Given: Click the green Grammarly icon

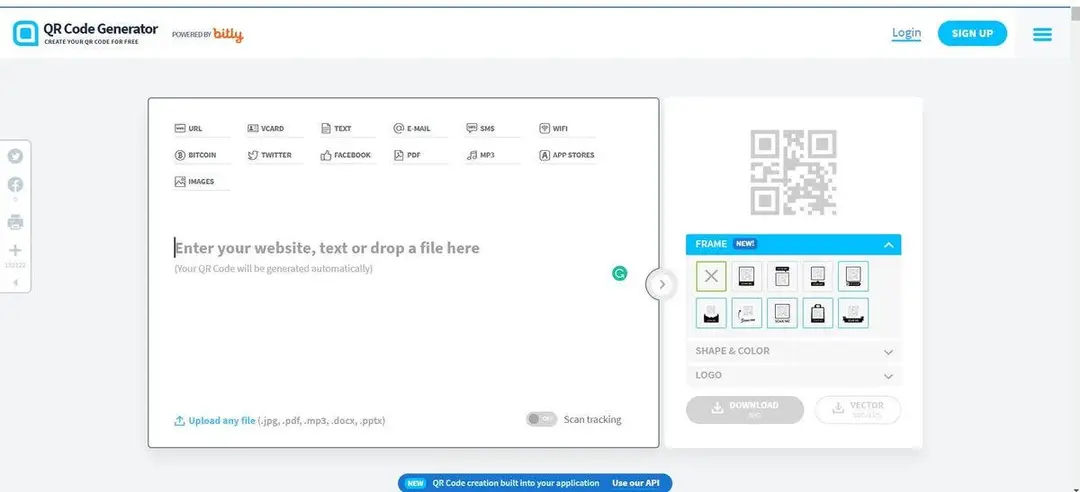Looking at the screenshot, I should [x=620, y=274].
